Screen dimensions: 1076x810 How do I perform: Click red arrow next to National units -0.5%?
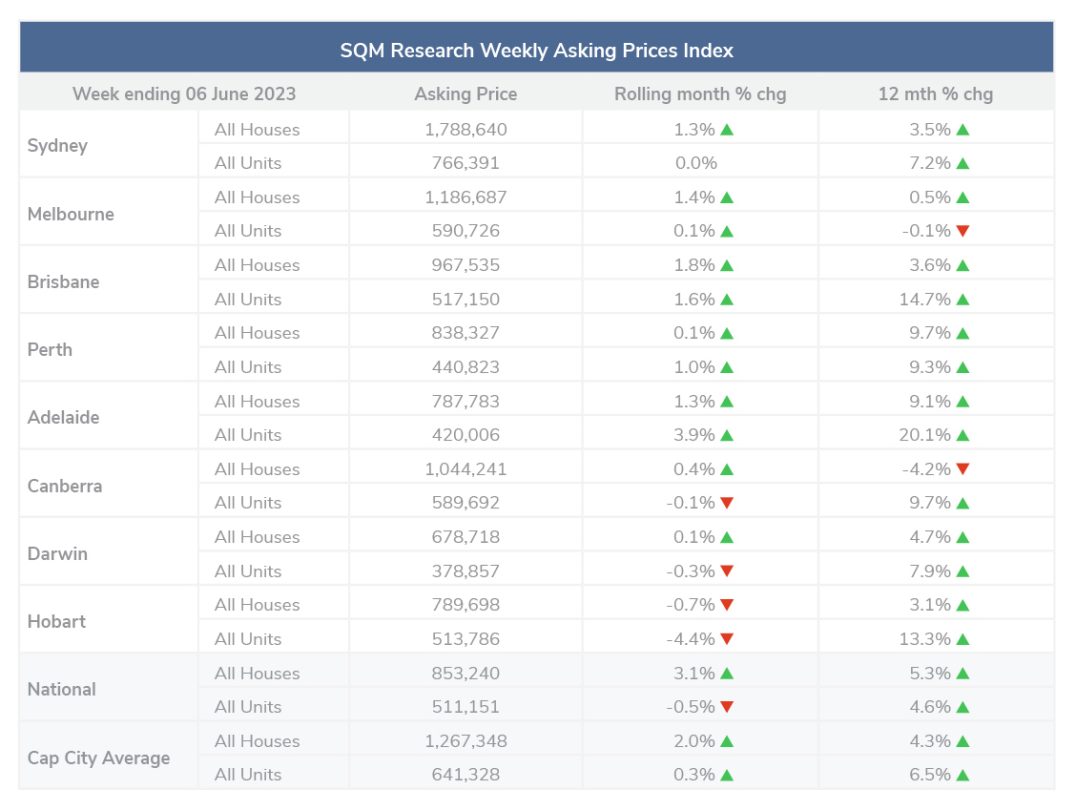[727, 707]
